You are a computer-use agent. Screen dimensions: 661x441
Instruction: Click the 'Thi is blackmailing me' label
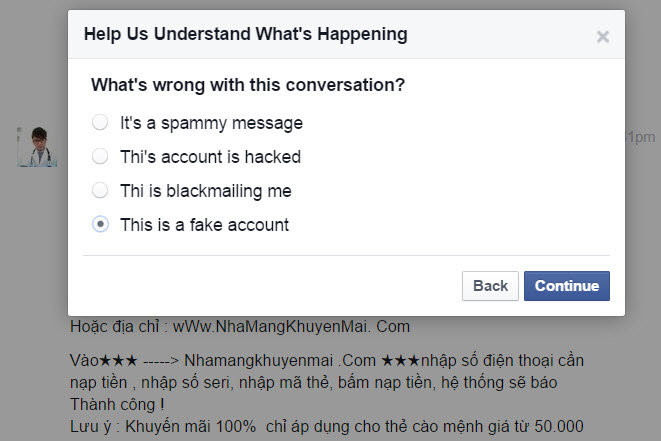pyautogui.click(x=206, y=191)
